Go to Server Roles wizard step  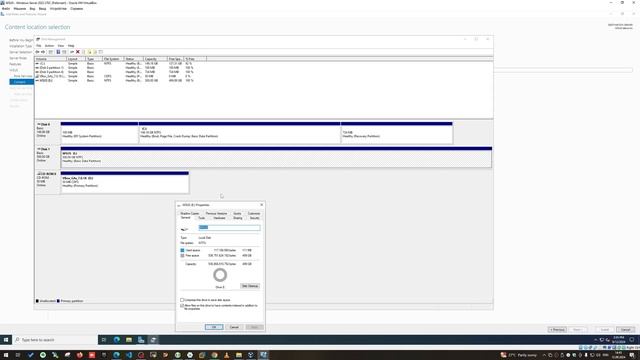tap(18, 58)
